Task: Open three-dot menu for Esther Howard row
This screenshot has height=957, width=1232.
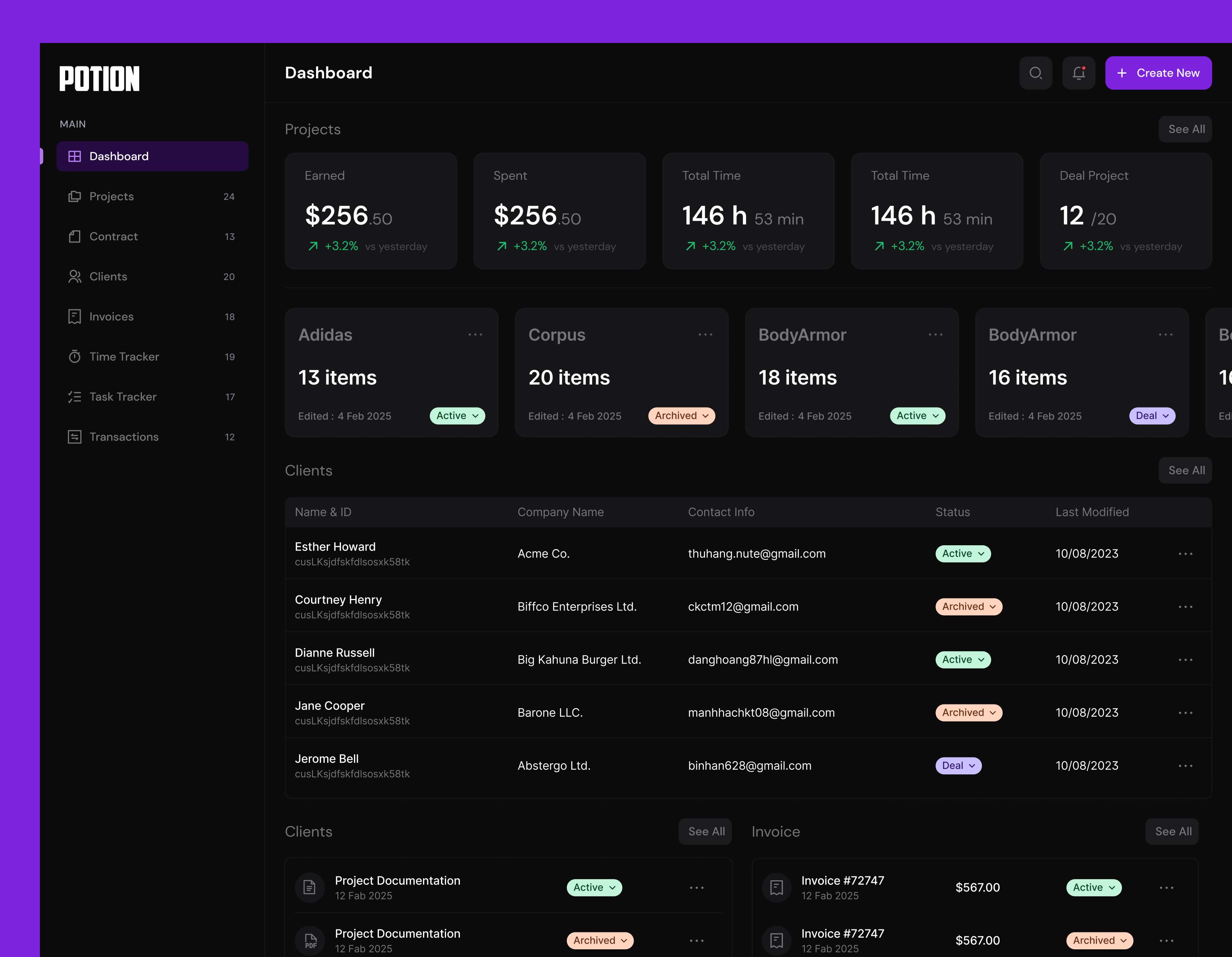Action: click(x=1185, y=554)
